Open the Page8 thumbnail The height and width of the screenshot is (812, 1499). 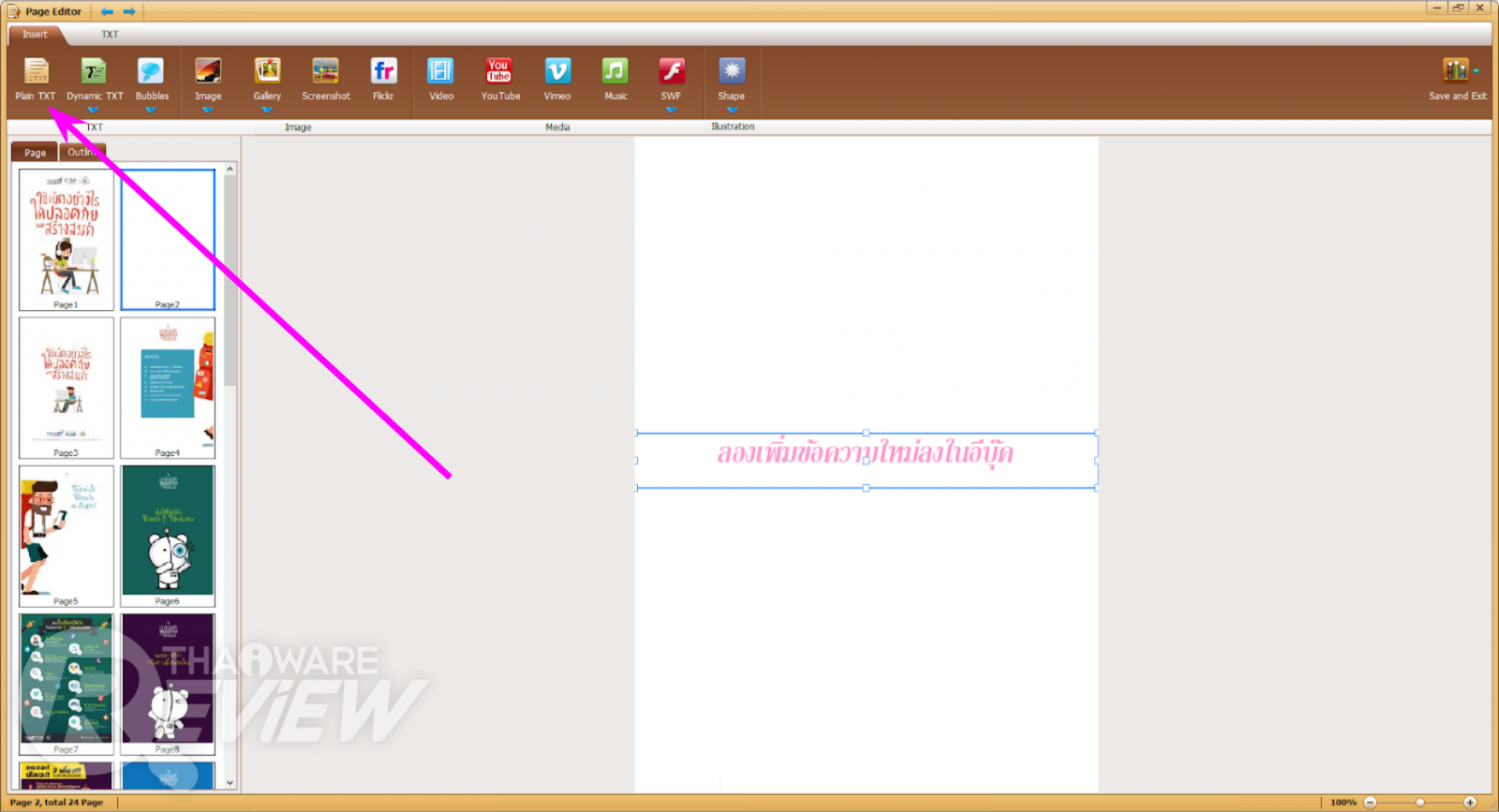click(x=168, y=685)
